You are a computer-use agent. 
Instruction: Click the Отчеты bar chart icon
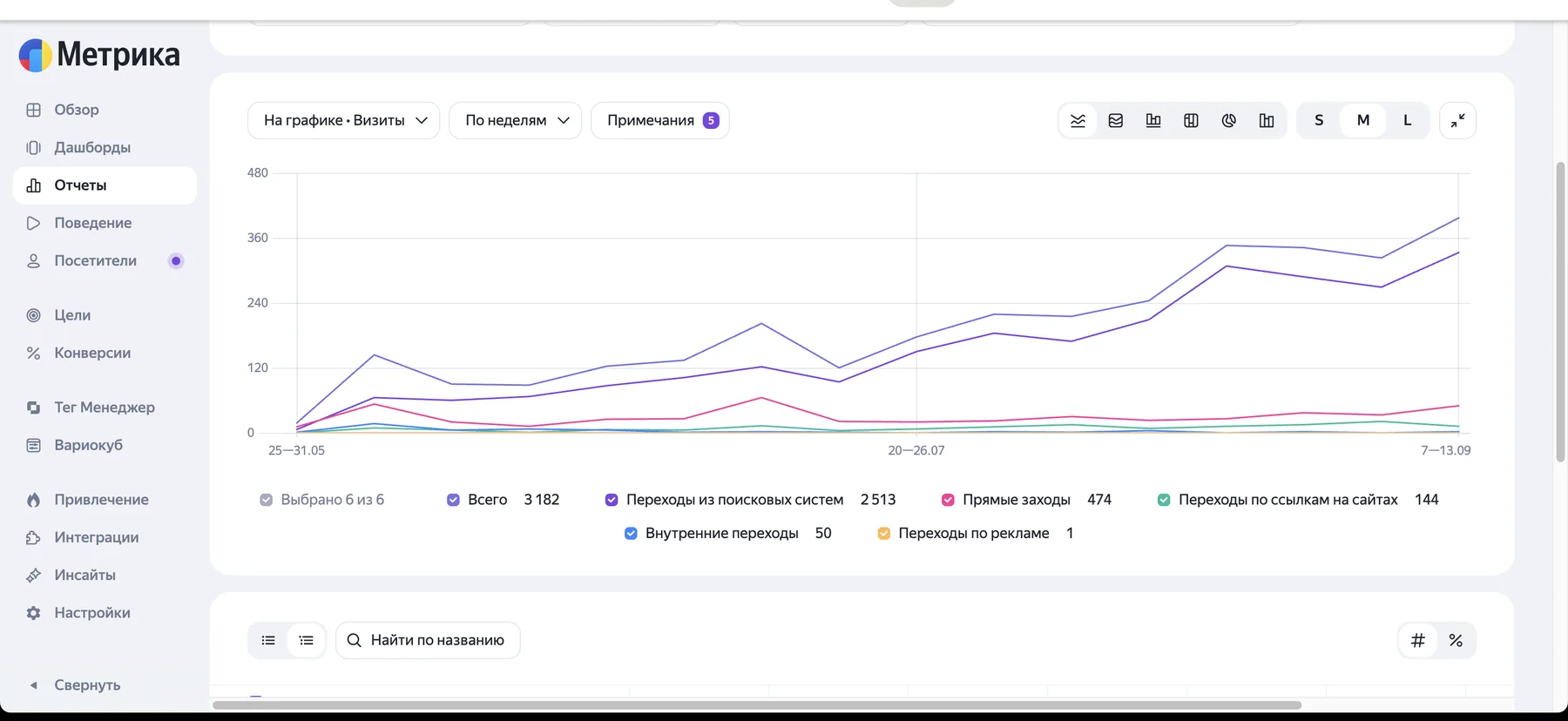pyautogui.click(x=33, y=185)
